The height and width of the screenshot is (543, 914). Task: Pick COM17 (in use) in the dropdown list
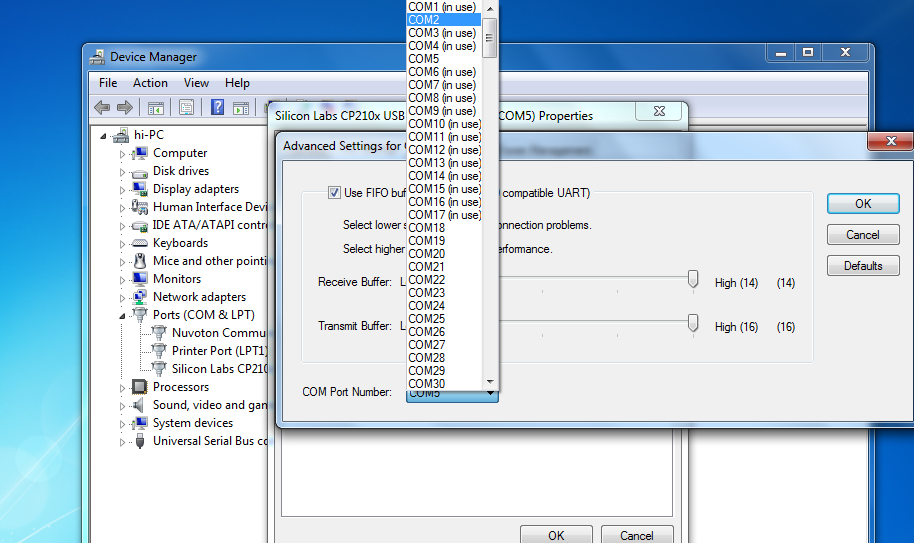click(x=444, y=215)
